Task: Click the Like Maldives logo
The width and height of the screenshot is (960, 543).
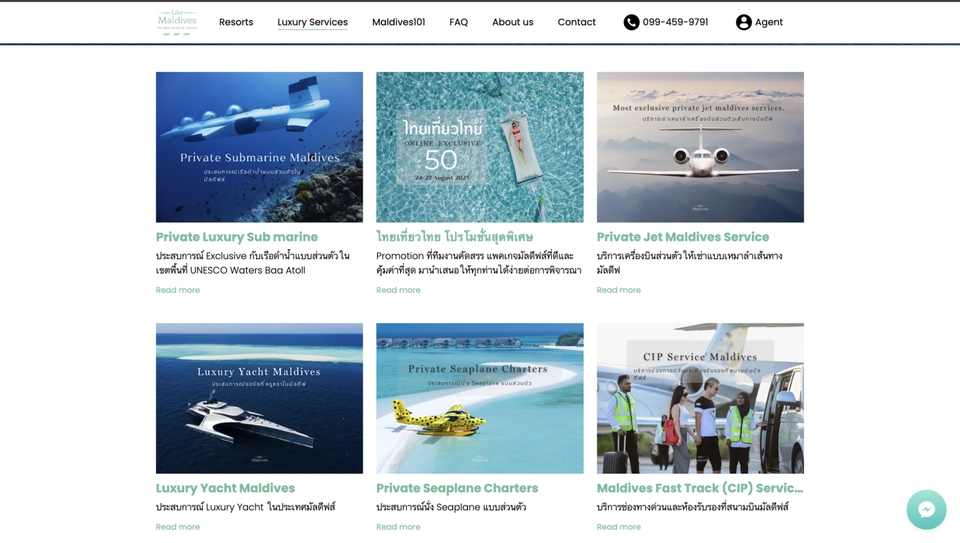Action: pos(177,23)
